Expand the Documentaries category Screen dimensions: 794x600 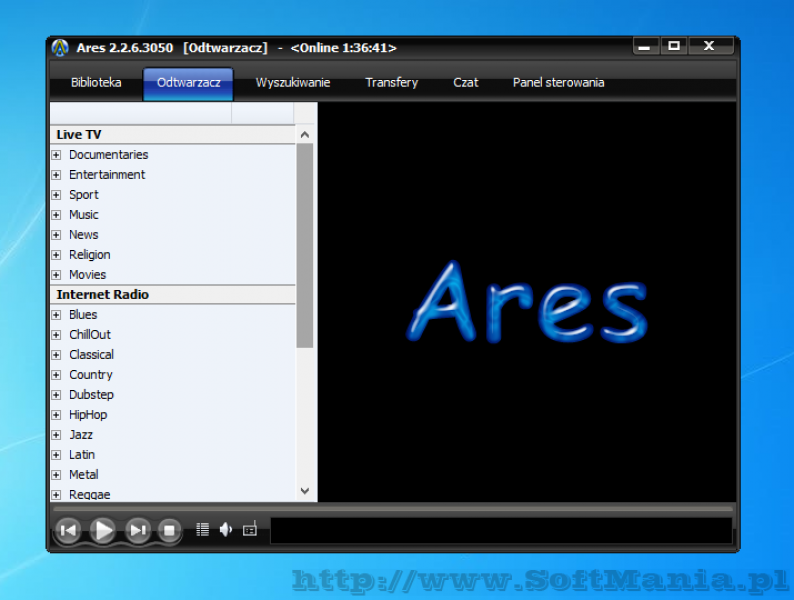[x=56, y=155]
